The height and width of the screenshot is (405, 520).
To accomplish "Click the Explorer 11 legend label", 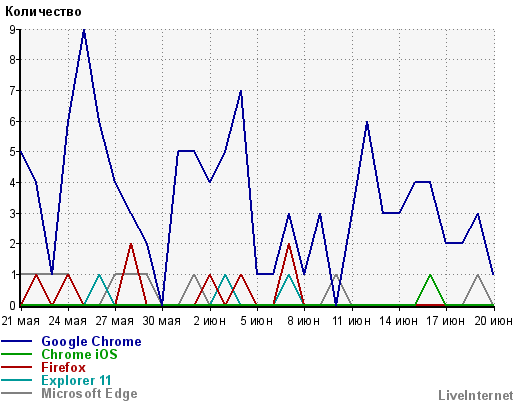I will click(x=76, y=380).
